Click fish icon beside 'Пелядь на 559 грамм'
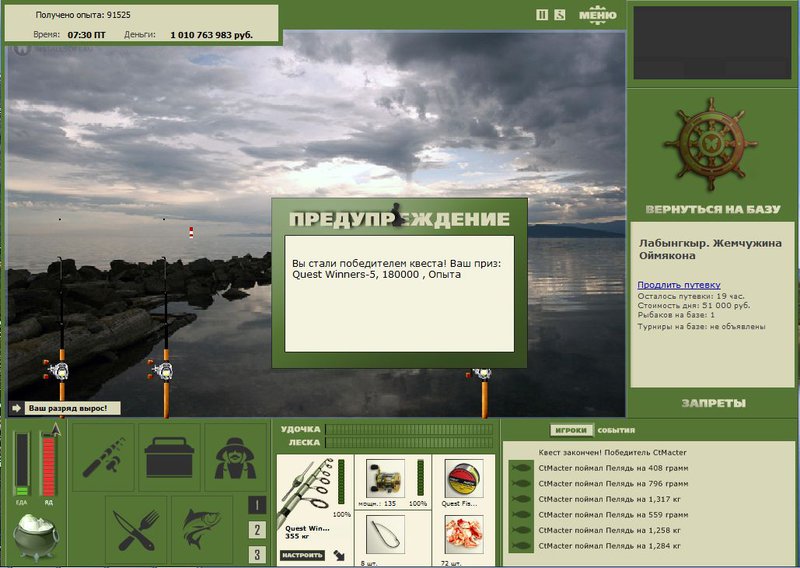Viewport: 800px width, 568px height. [x=521, y=514]
